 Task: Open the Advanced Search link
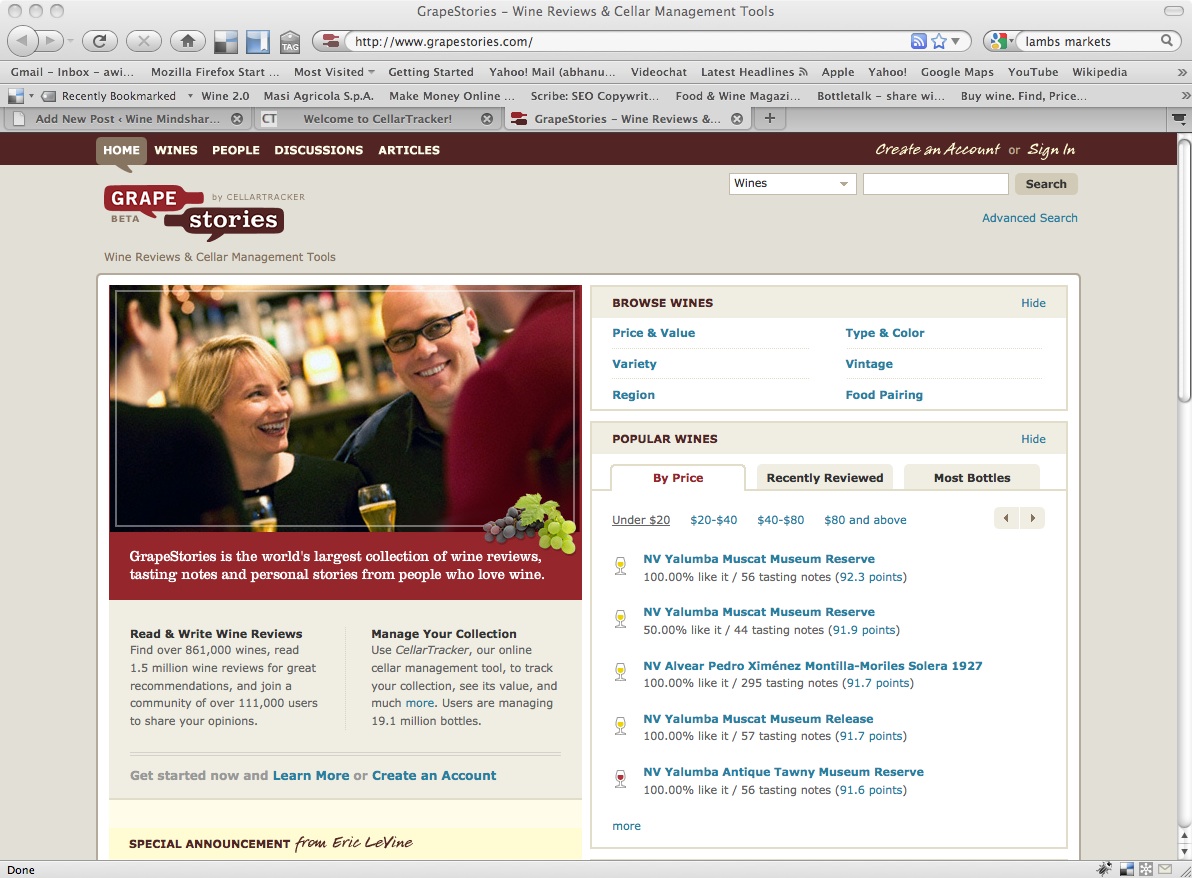(1029, 218)
